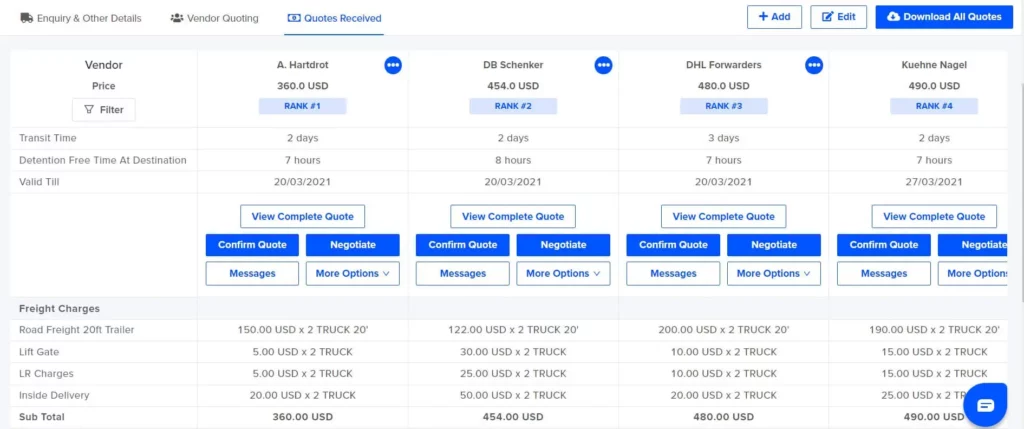Click the Freight Charges section header

pos(59,308)
